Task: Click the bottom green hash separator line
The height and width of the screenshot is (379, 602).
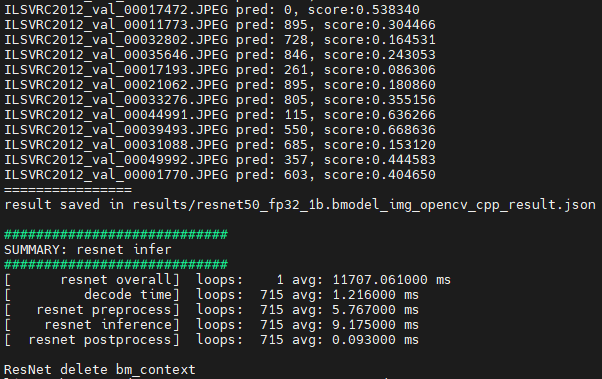Action: (116, 264)
